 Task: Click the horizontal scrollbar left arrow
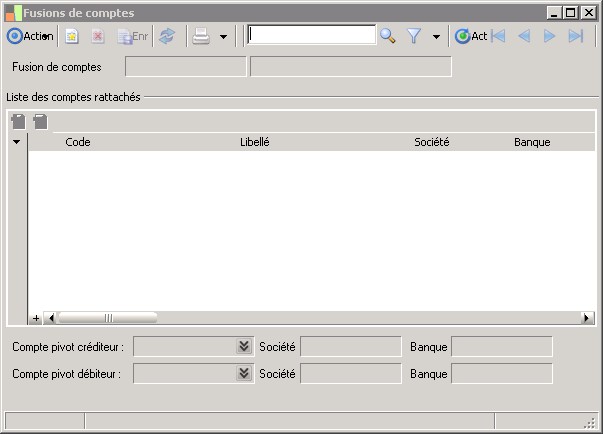(51, 318)
